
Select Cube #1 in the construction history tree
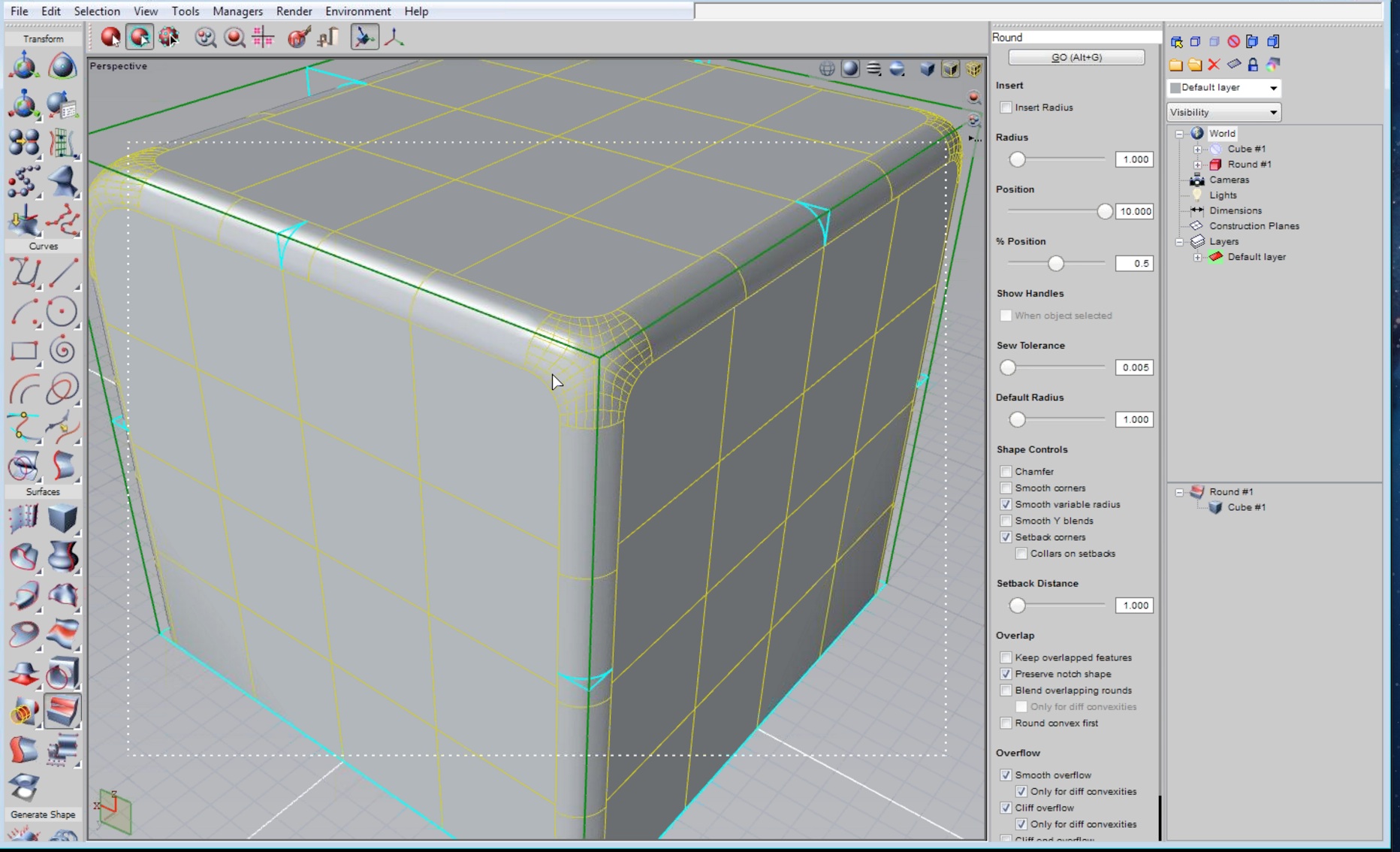tap(1246, 507)
